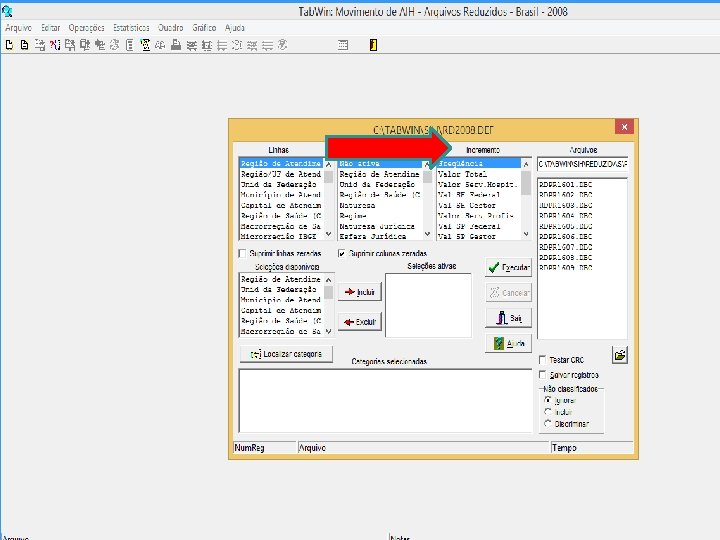Click the table grid icon in toolbar

(x=343, y=45)
